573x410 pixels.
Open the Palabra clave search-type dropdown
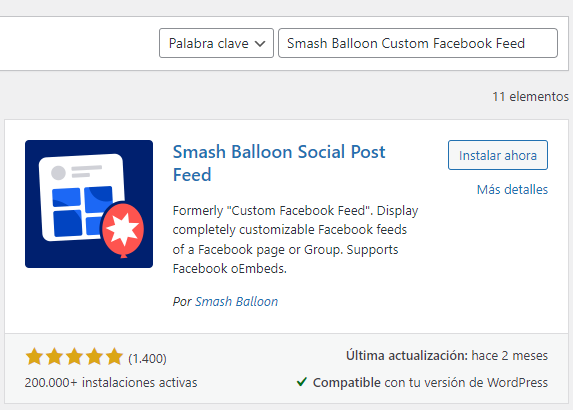[216, 43]
